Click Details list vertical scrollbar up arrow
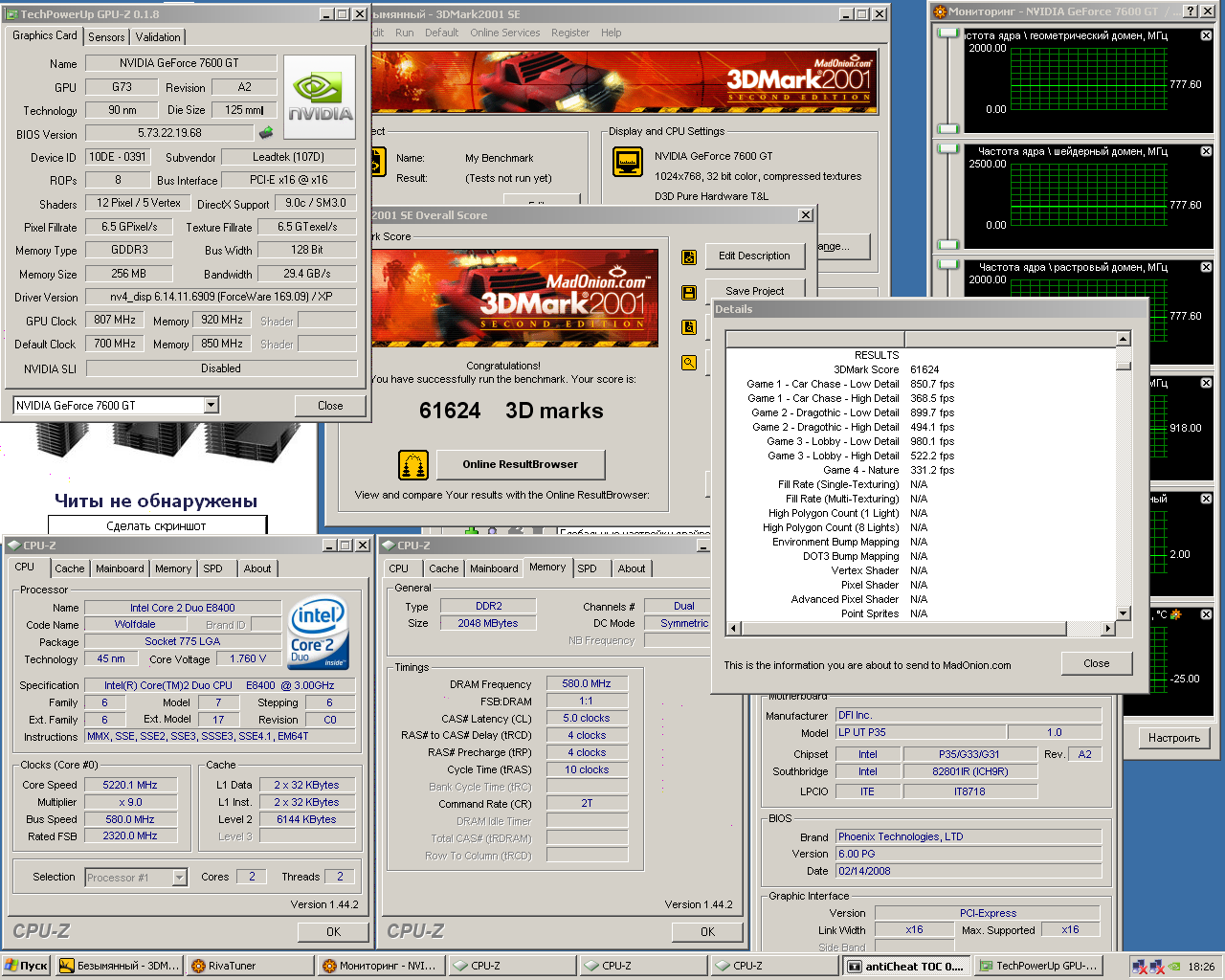This screenshot has height=980, width=1225. 1124,339
